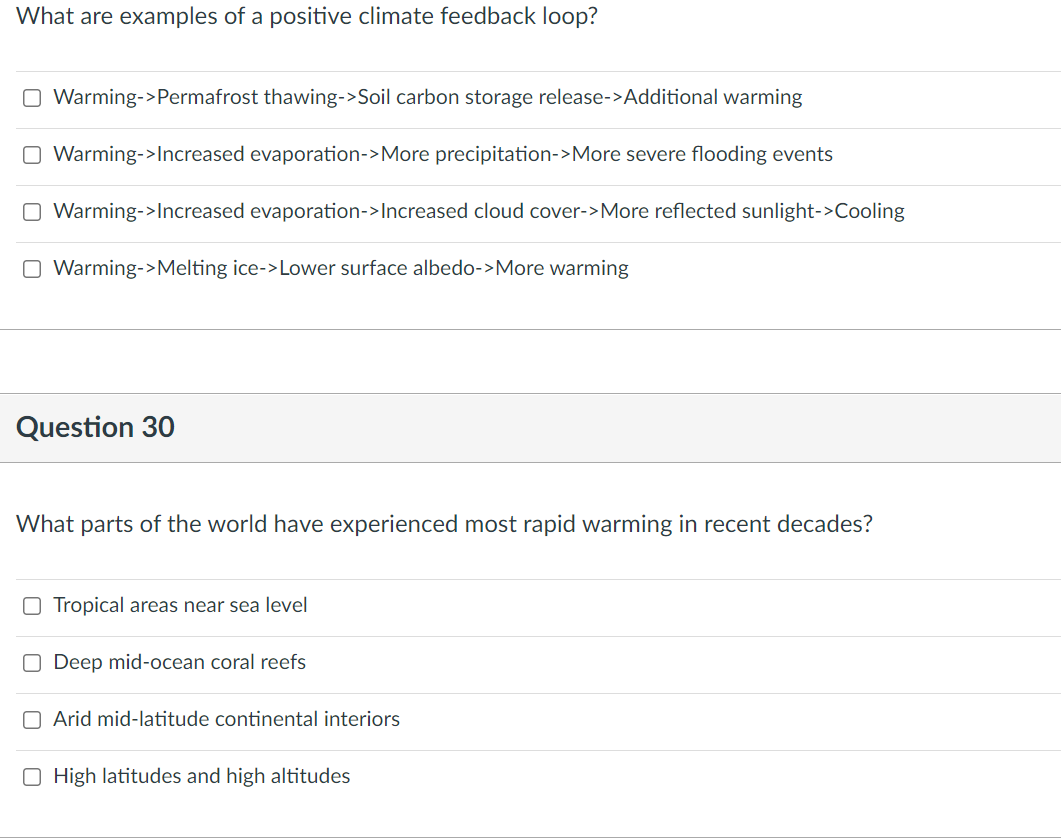Click the permafrost thawing answer text

[x=428, y=97]
